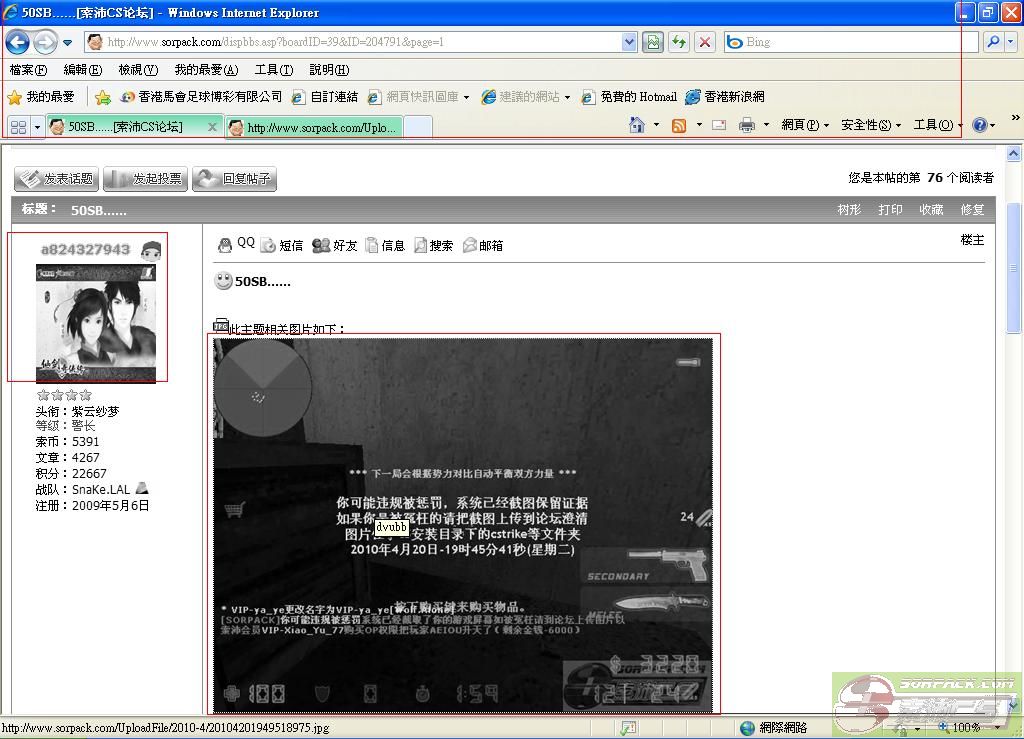
Task: Click the red Stop loading icon
Action: coord(705,42)
